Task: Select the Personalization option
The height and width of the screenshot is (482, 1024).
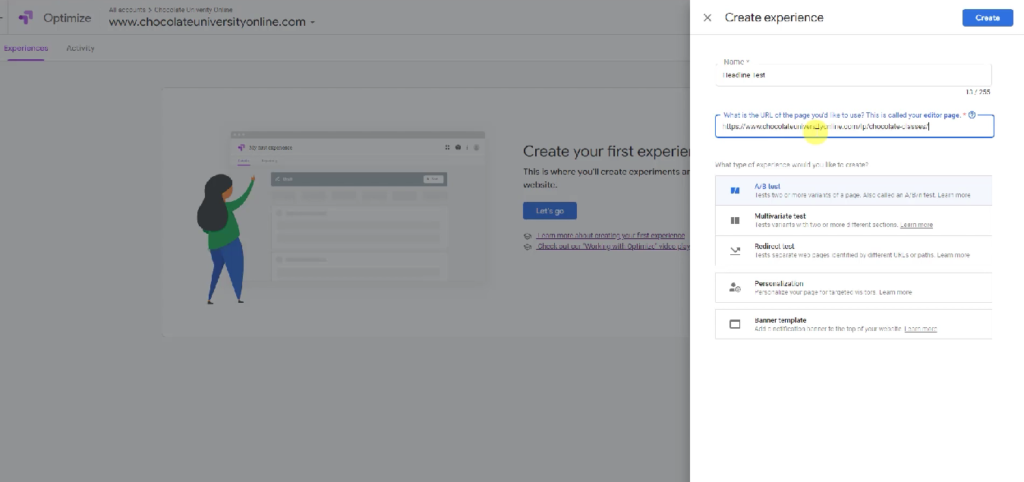Action: coord(853,287)
